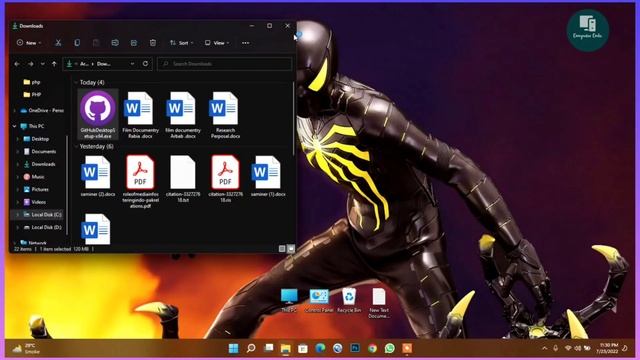Open the Sort options dropdown

tap(181, 43)
